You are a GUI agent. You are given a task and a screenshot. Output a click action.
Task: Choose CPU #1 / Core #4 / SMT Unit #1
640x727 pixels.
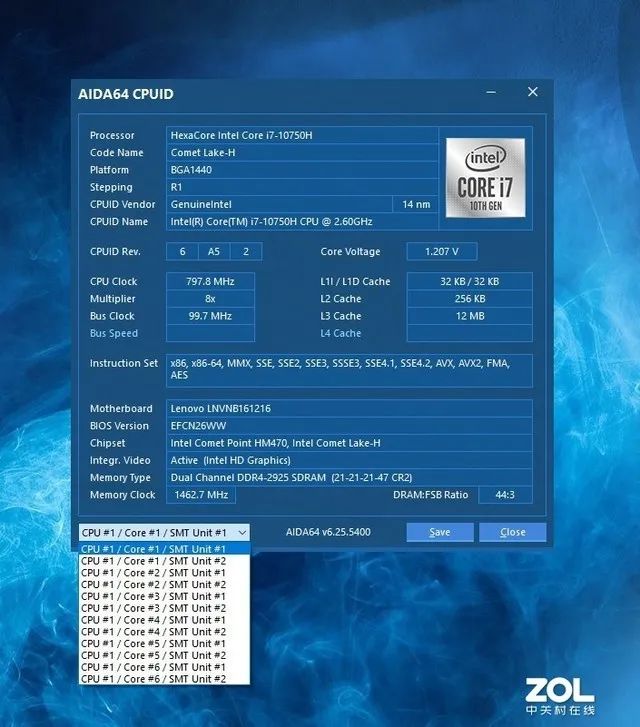point(164,620)
